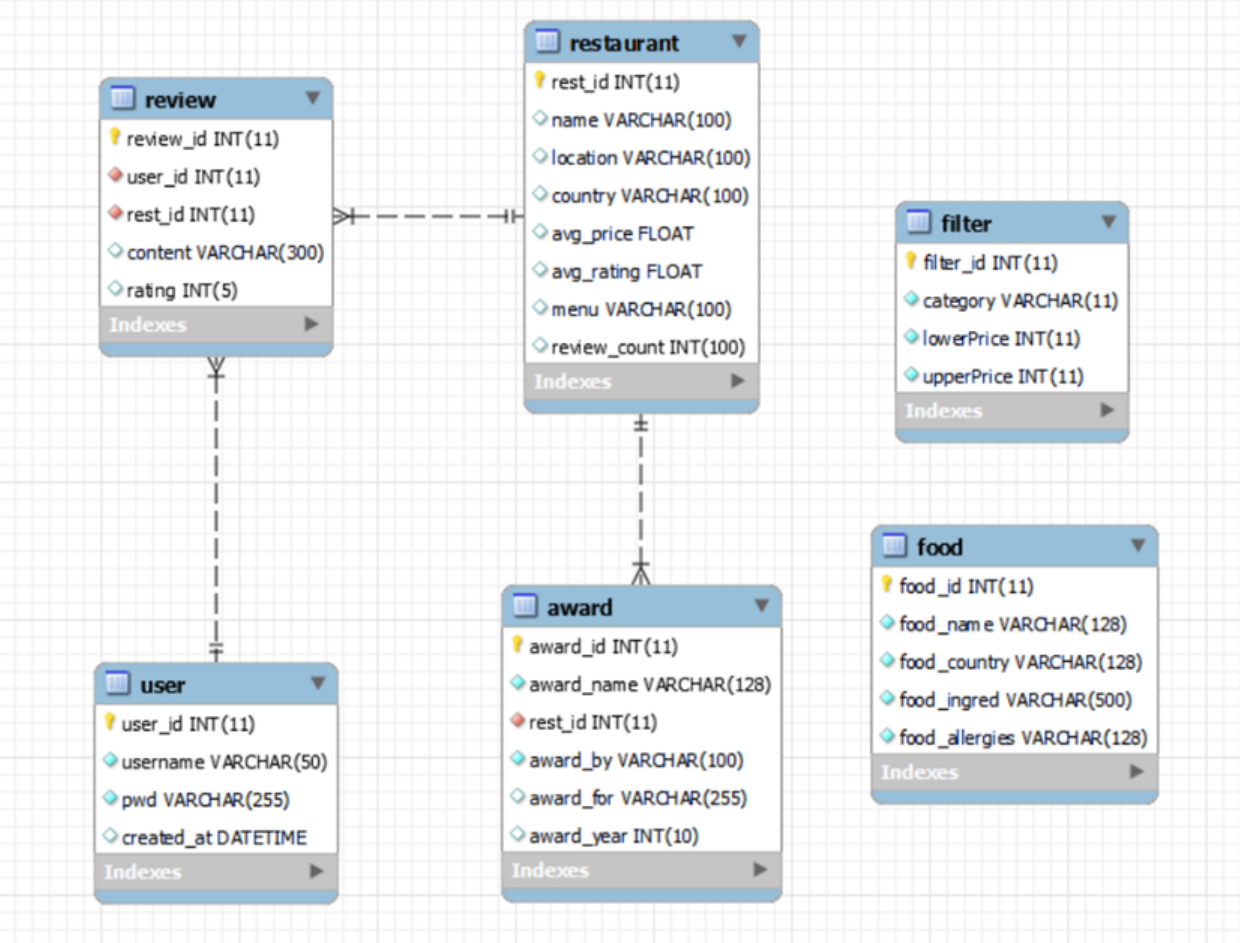Click the review rest_id foreign key diamond
Viewport: 1240px width, 943px height.
point(115,214)
